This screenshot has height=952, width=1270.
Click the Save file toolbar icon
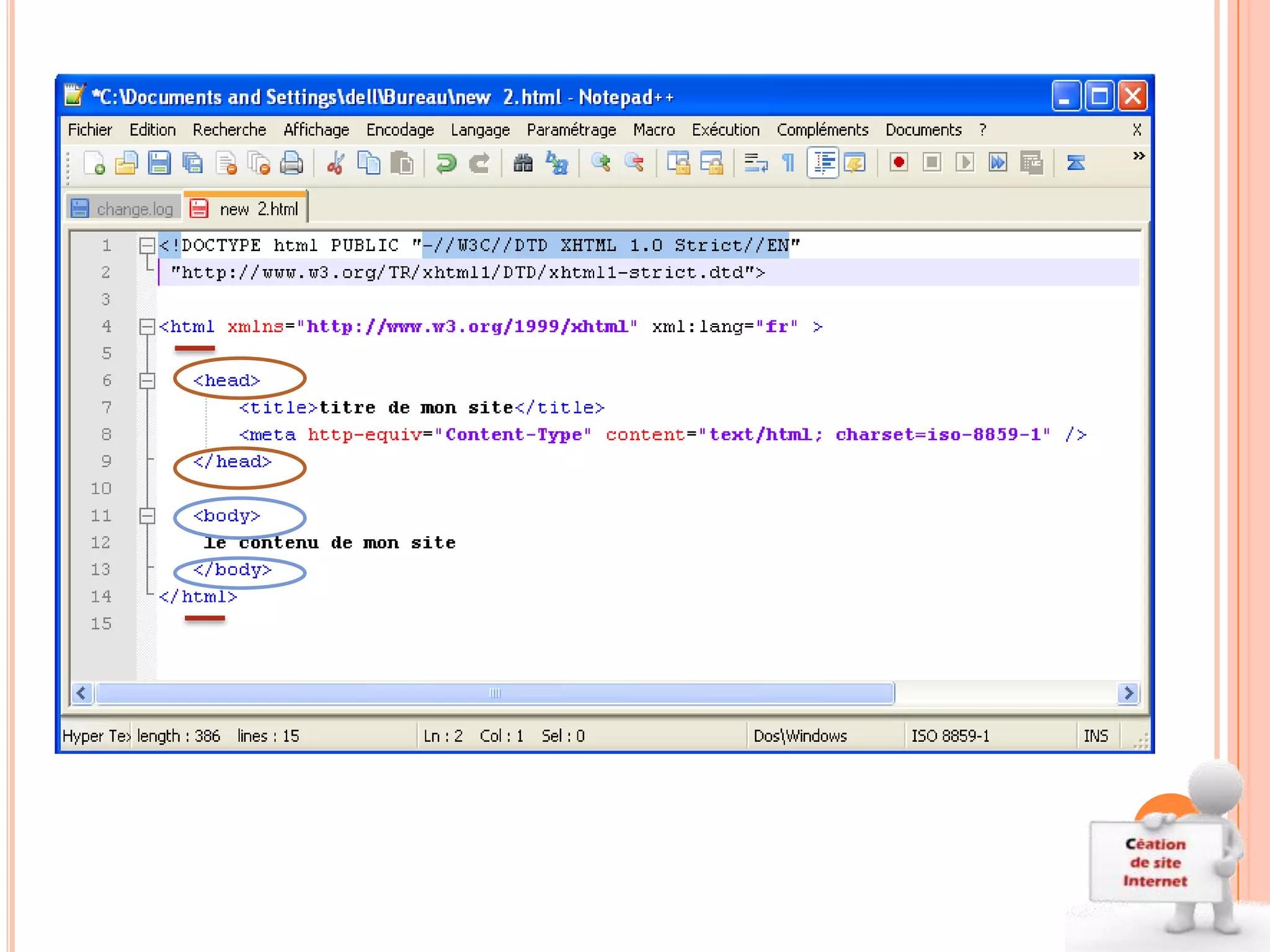pos(159,163)
